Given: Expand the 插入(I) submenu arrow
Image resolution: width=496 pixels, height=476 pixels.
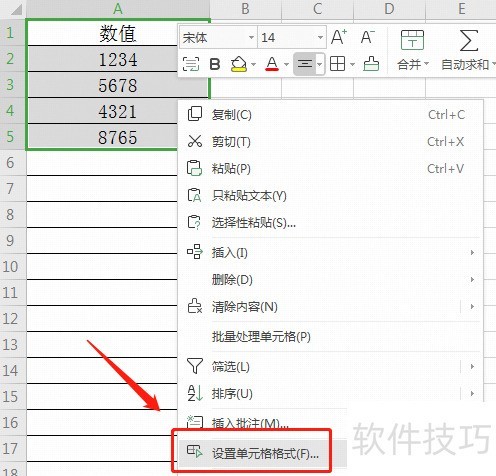Looking at the screenshot, I should point(472,252).
